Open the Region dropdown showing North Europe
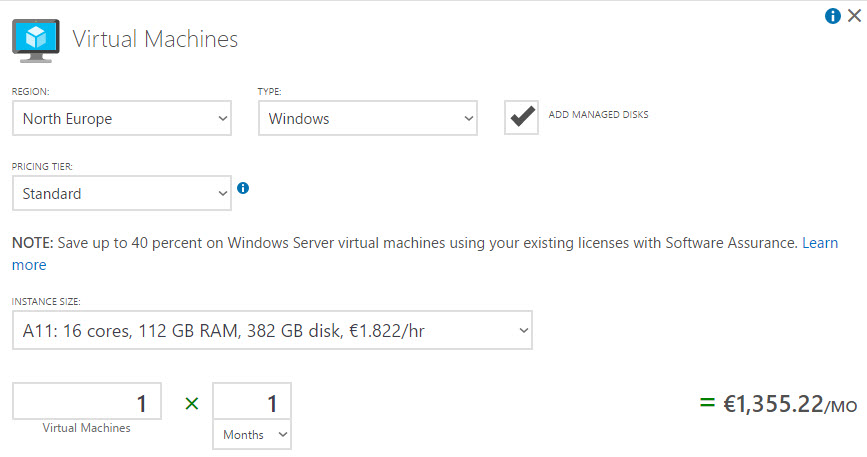The height and width of the screenshot is (457, 867). coord(122,118)
